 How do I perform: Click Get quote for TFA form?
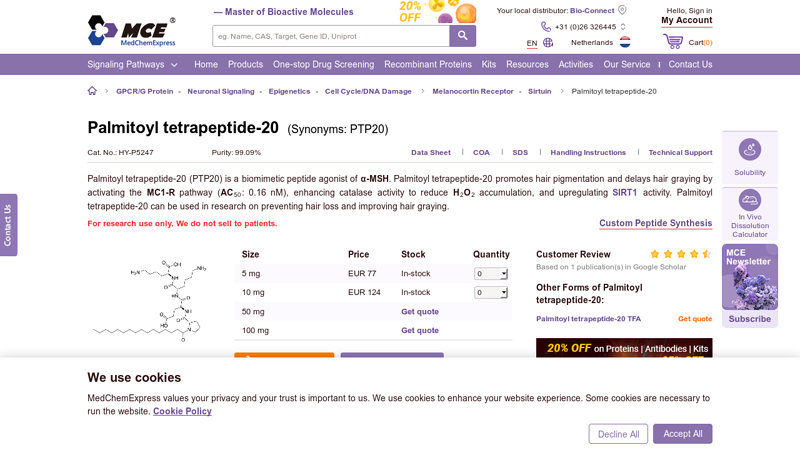click(695, 319)
